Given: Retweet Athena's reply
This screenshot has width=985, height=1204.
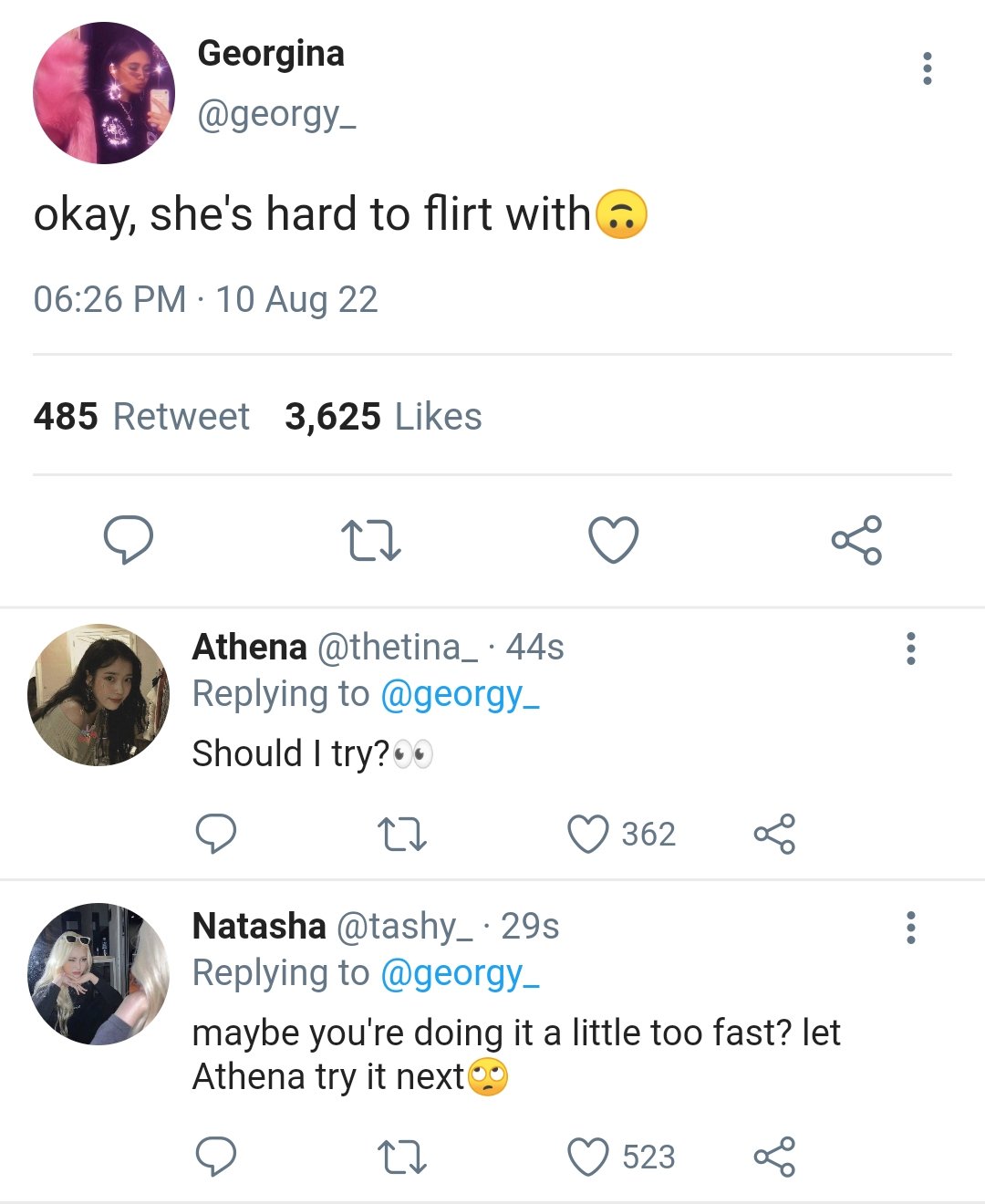Looking at the screenshot, I should click(402, 835).
